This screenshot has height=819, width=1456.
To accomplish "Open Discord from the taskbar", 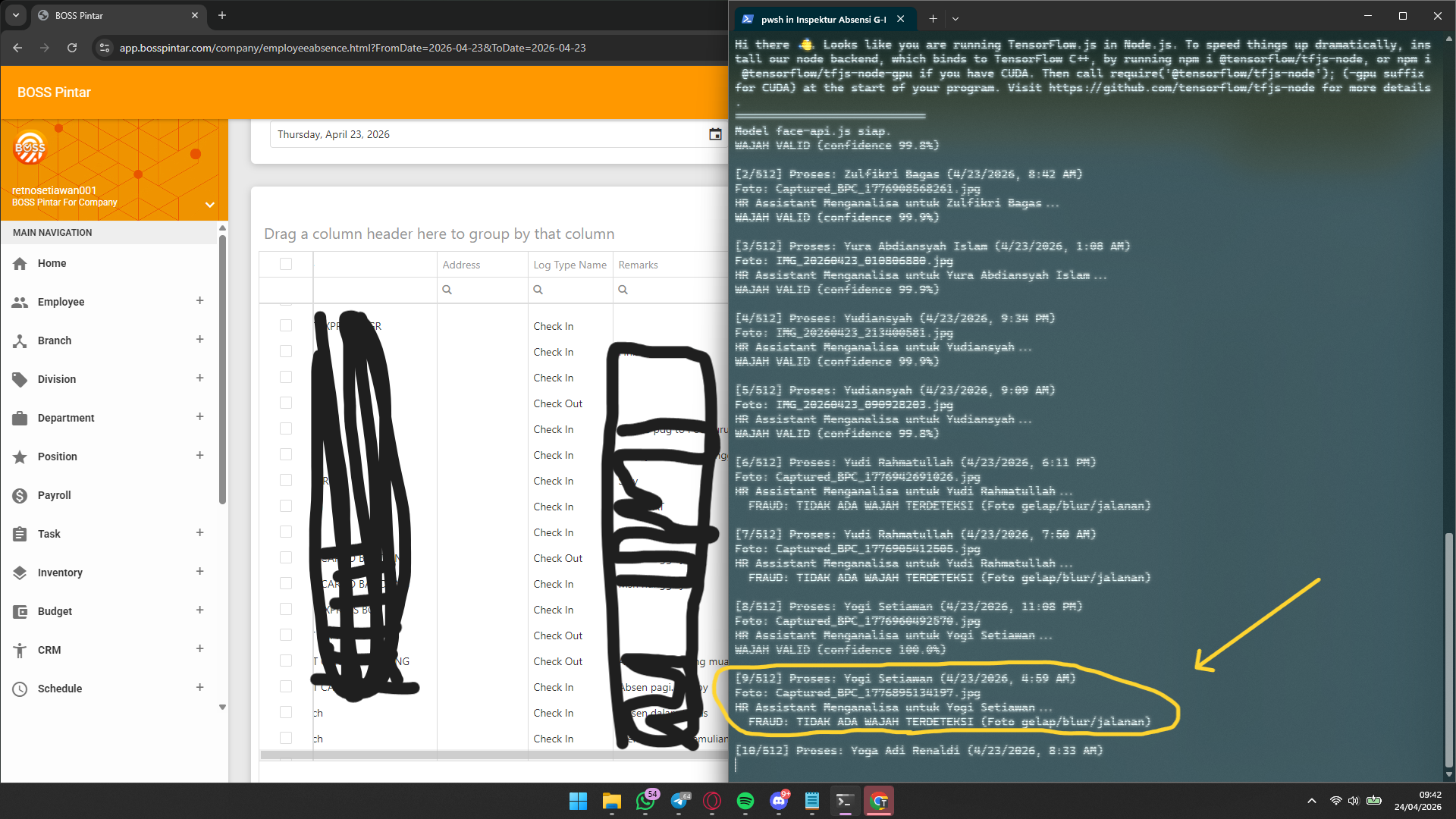I will [x=779, y=801].
